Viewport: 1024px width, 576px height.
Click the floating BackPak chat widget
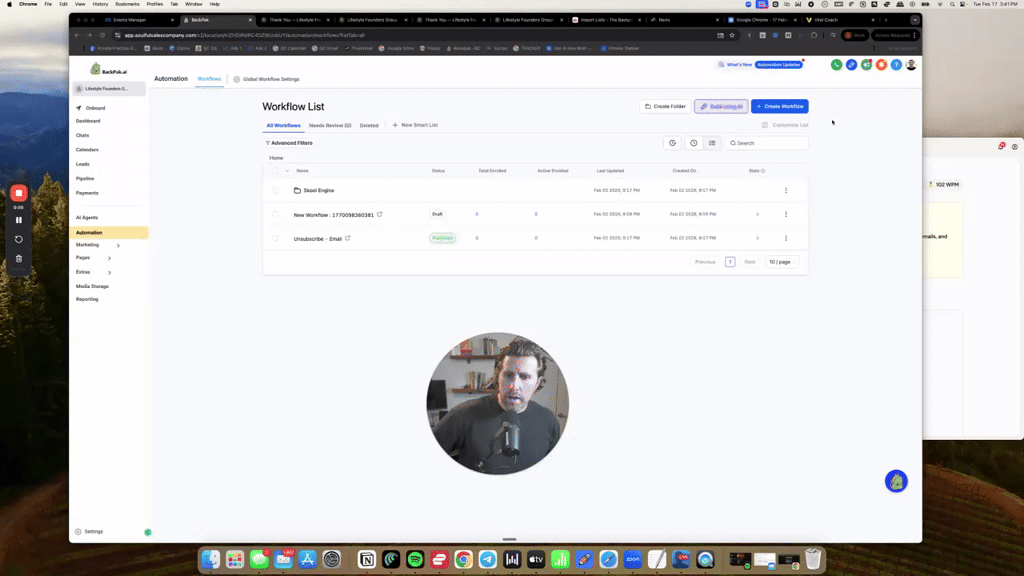pos(896,481)
